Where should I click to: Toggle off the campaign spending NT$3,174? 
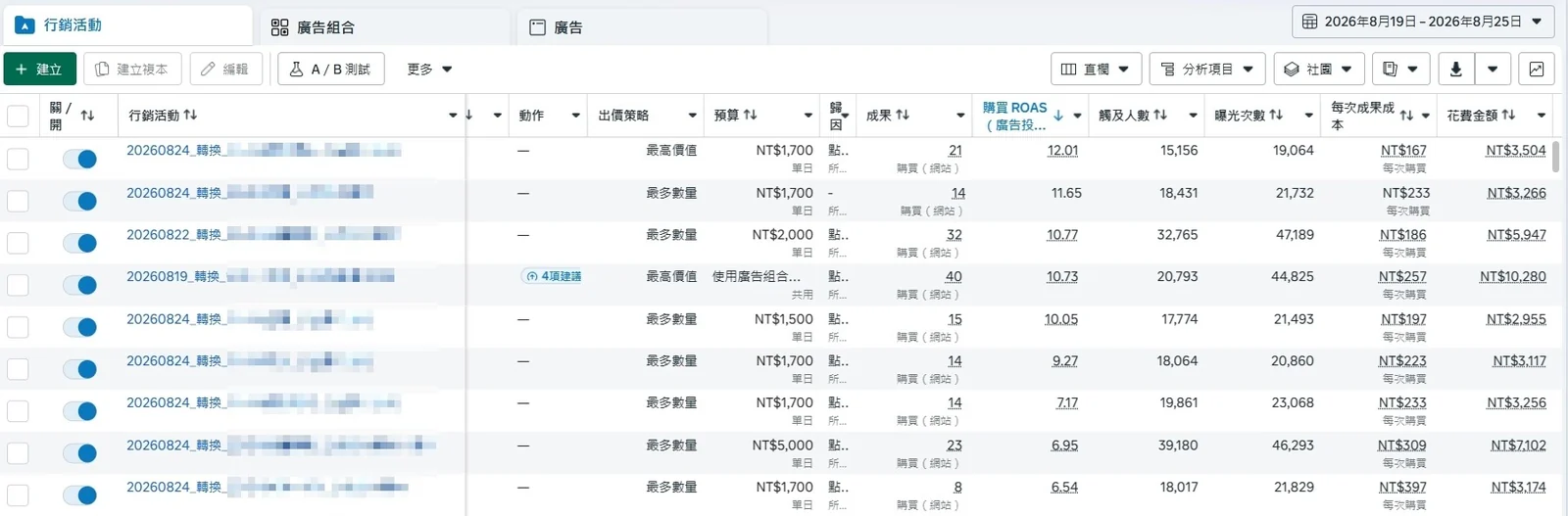click(79, 495)
